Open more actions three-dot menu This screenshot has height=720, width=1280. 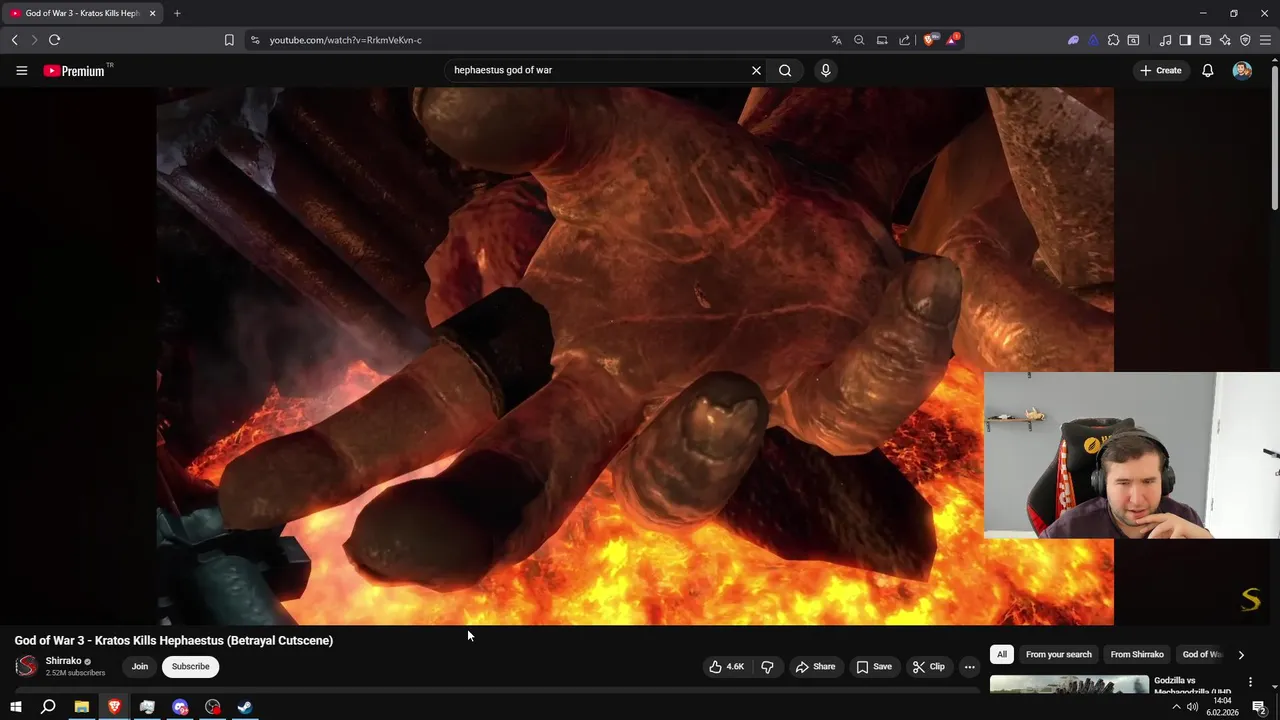click(969, 666)
